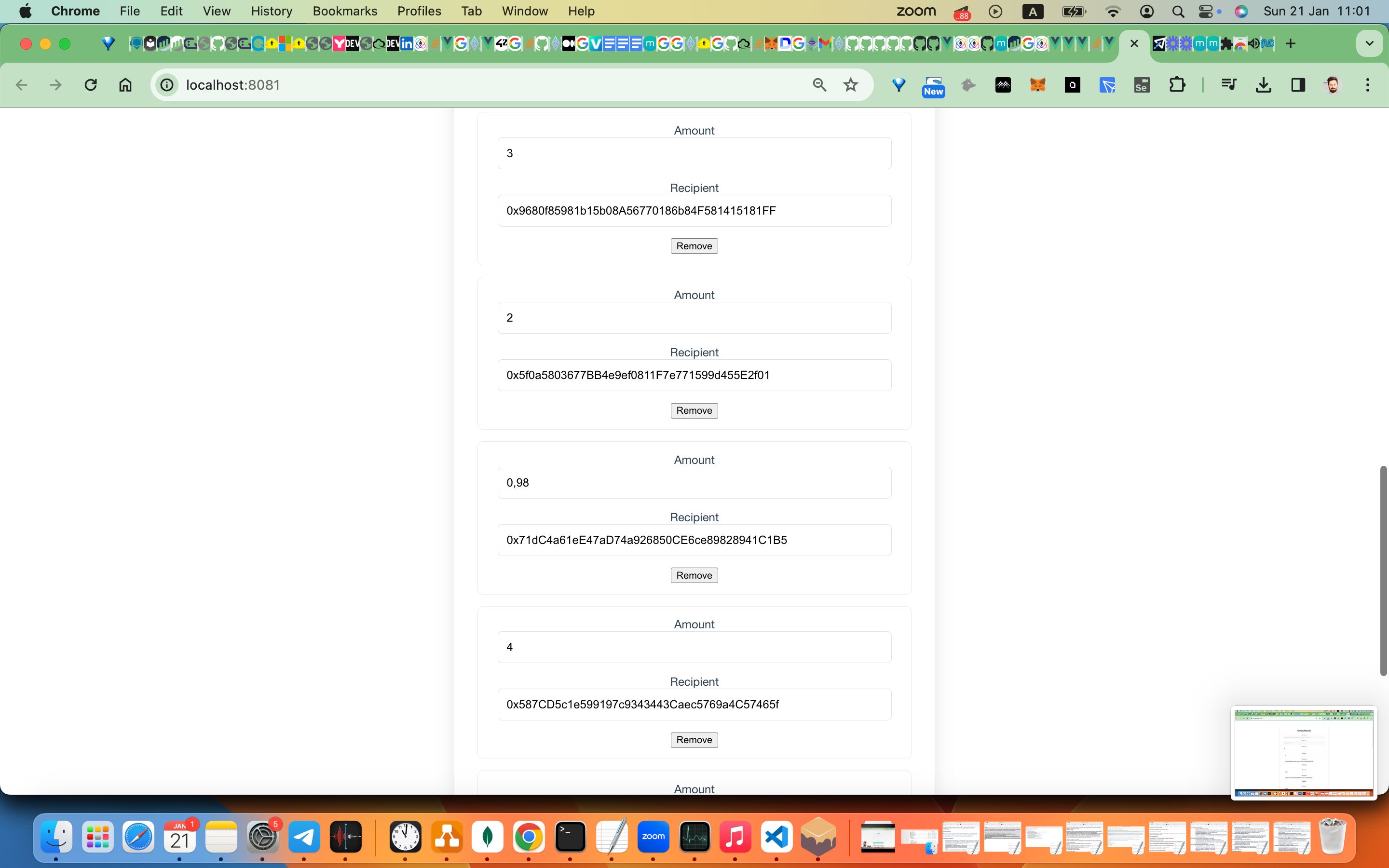The image size is (1389, 868).
Task: Open the Calendar app icon in dock
Action: tap(180, 837)
